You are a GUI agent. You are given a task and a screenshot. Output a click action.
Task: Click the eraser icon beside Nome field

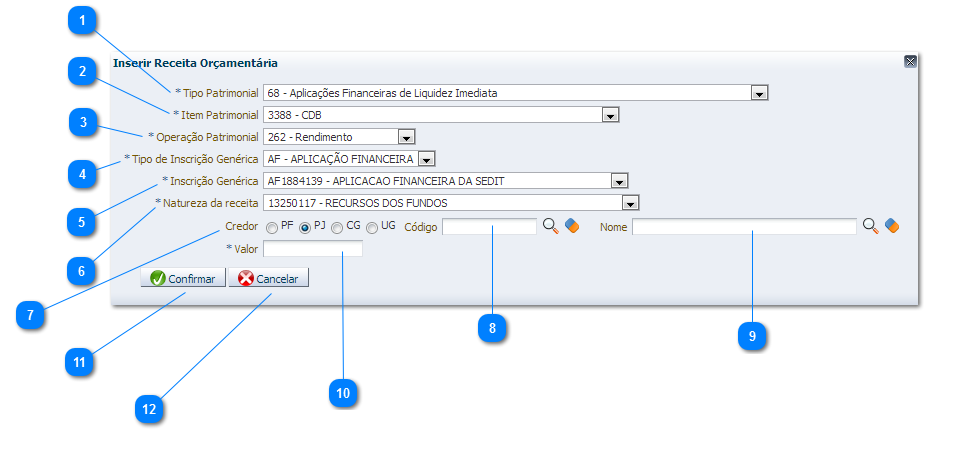[x=892, y=227]
